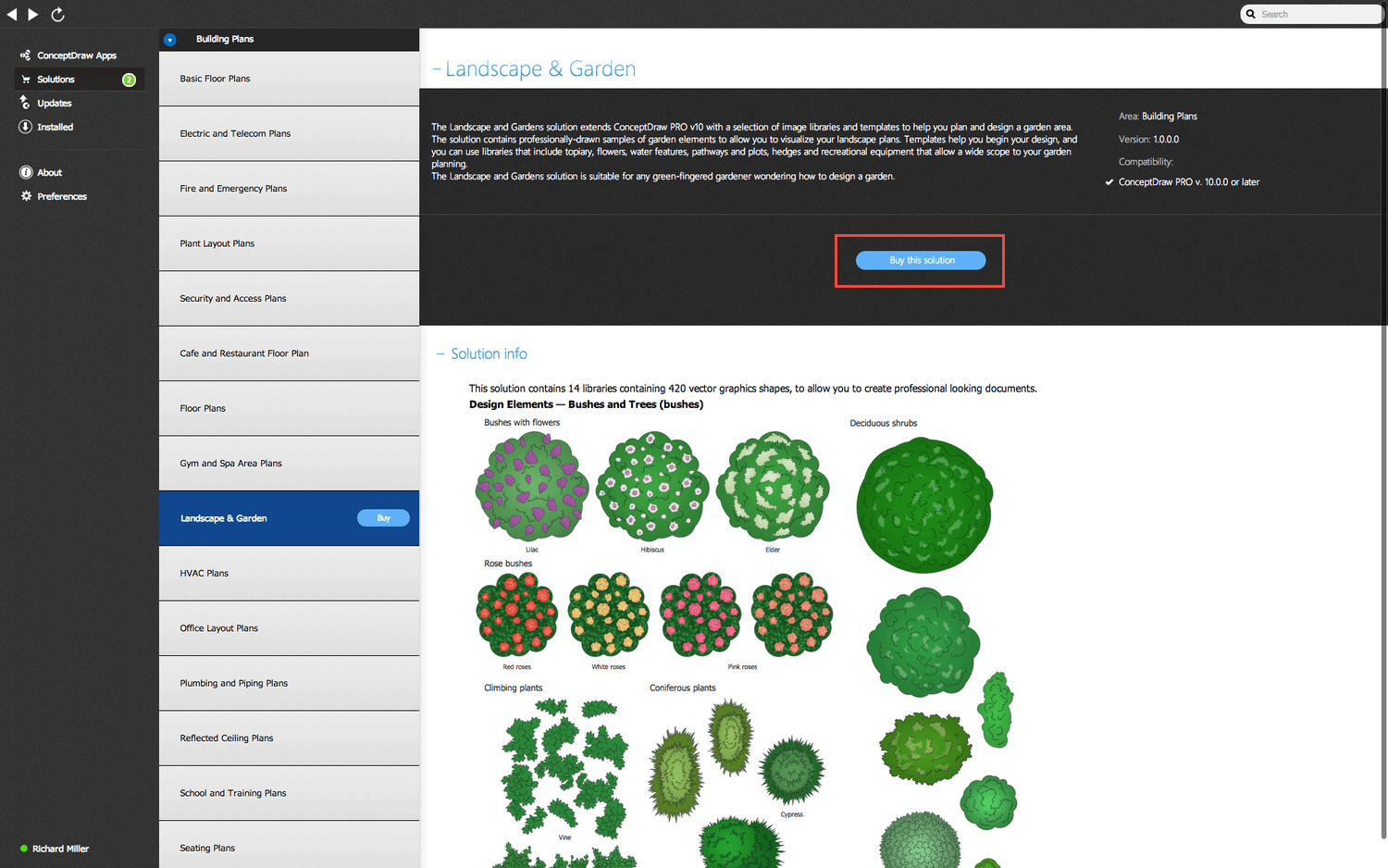1388x868 pixels.
Task: Select Plumbing and Piping Plans
Action: pyautogui.click(x=289, y=684)
